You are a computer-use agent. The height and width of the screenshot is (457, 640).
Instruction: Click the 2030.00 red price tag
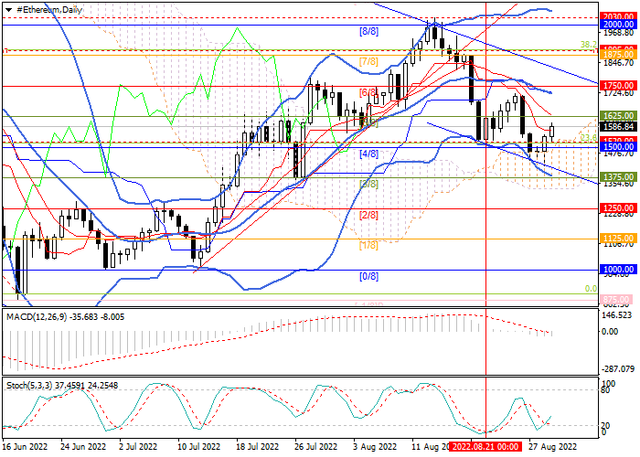pos(618,17)
